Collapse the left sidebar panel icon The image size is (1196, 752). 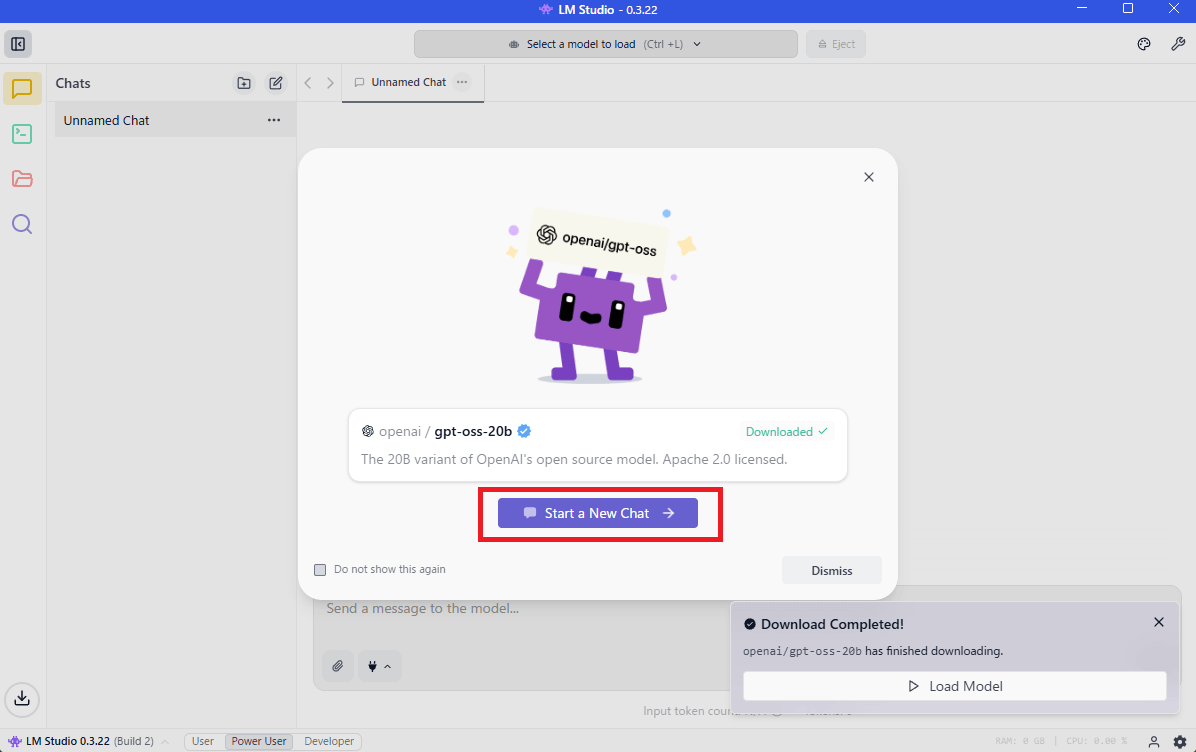[x=18, y=44]
